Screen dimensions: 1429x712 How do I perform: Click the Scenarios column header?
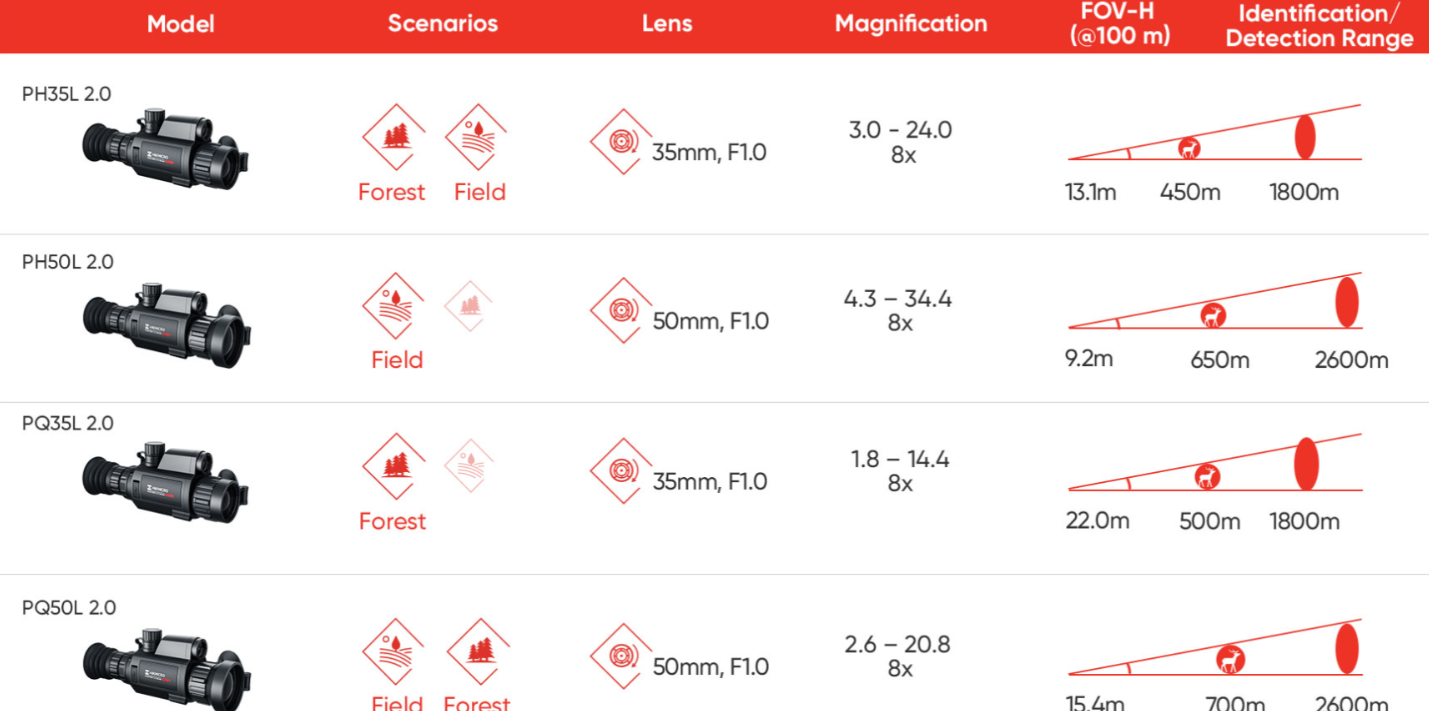[x=443, y=25]
